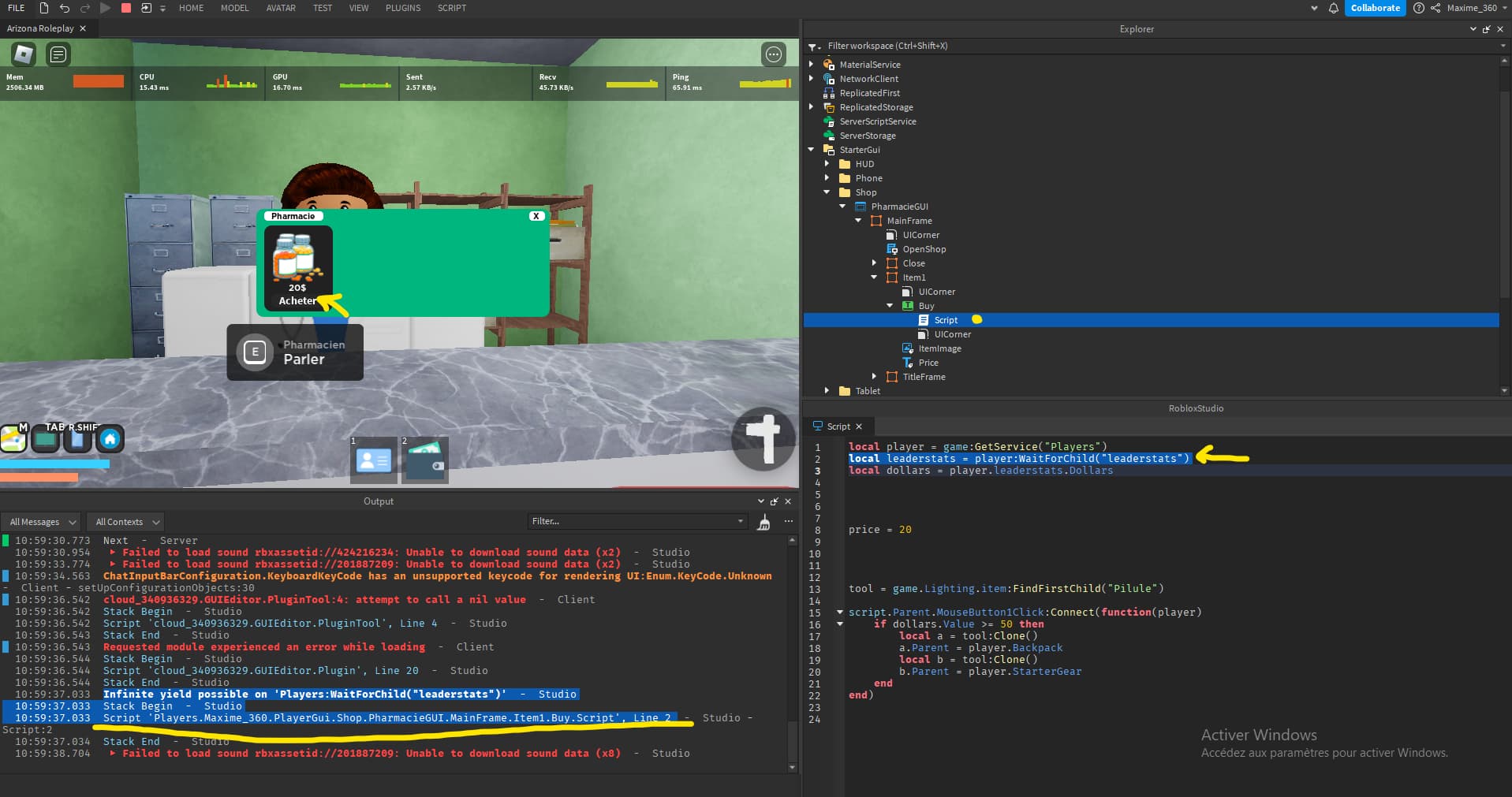Click the Collaborate button
Image resolution: width=1512 pixels, height=797 pixels.
(1374, 8)
